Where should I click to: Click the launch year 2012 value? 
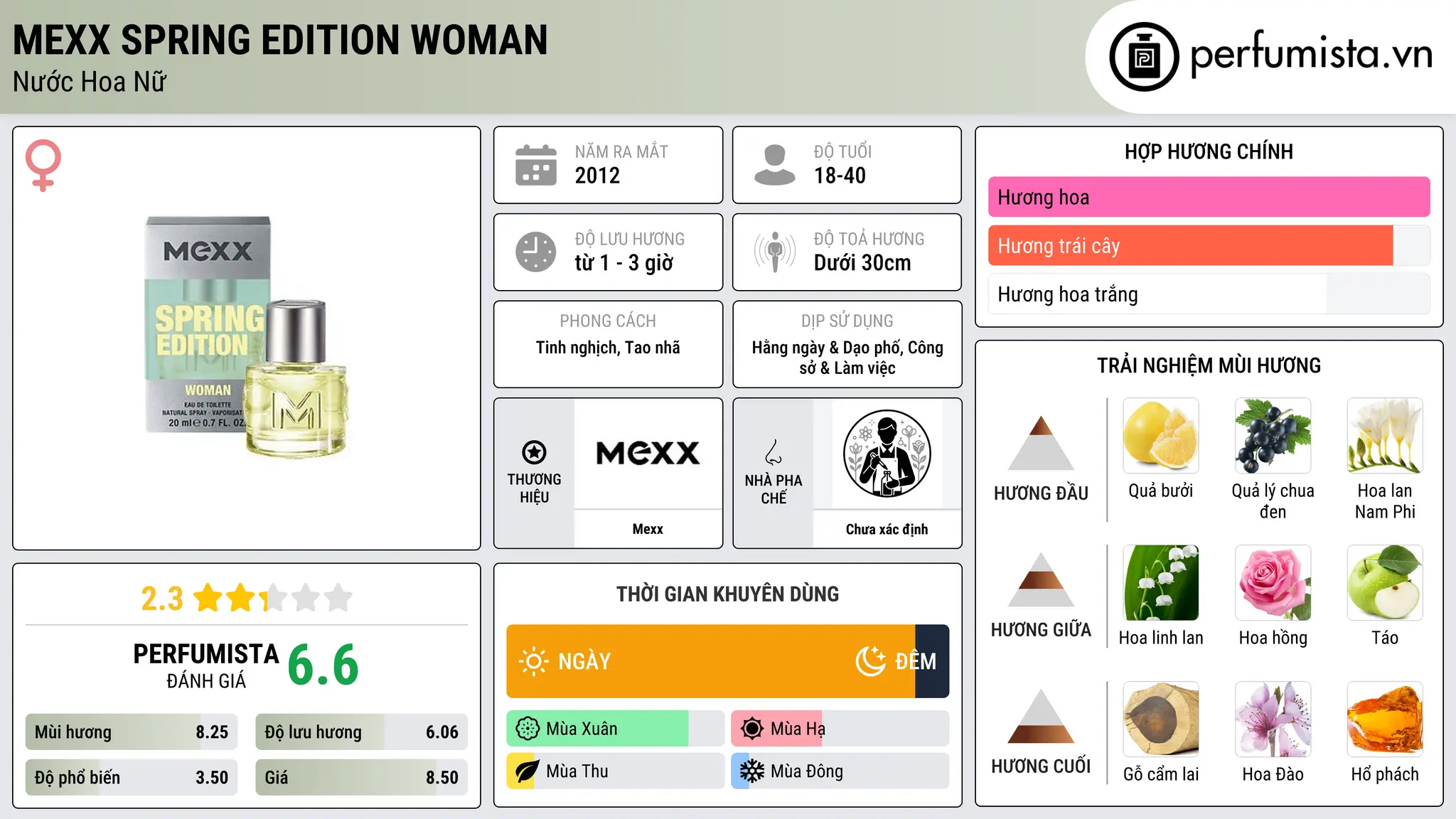click(597, 176)
